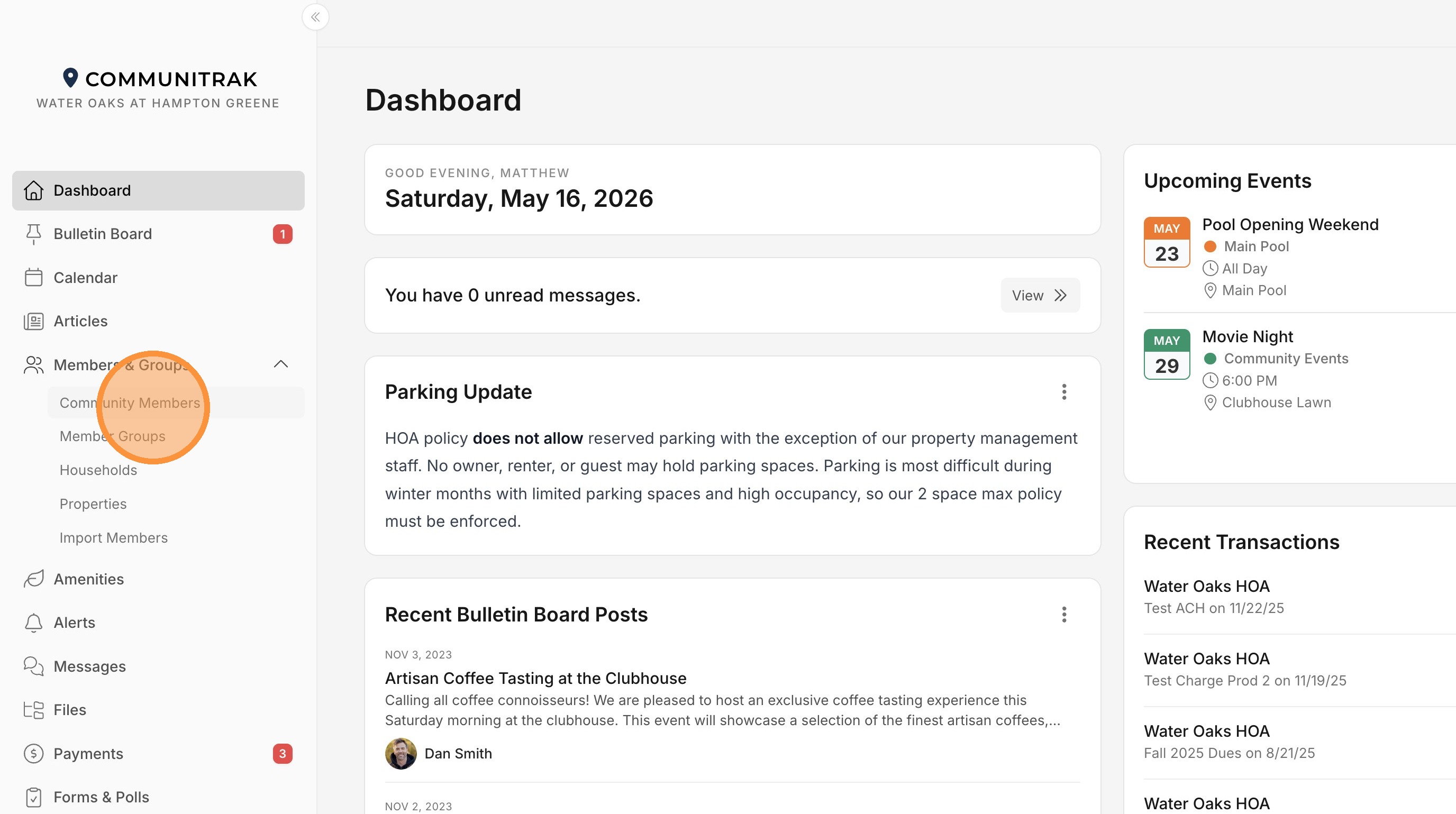Screen dimensions: 1456x814
Task: Click the Files folder-tree icon
Action: 33,709
